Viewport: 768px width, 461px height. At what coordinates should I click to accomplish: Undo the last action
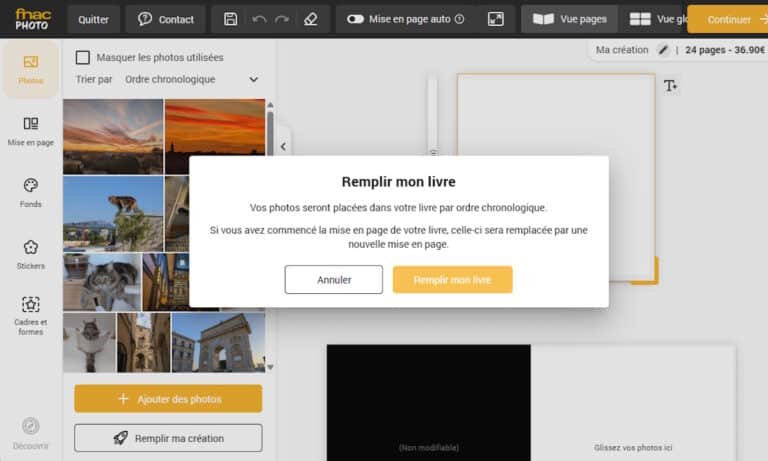pos(259,19)
